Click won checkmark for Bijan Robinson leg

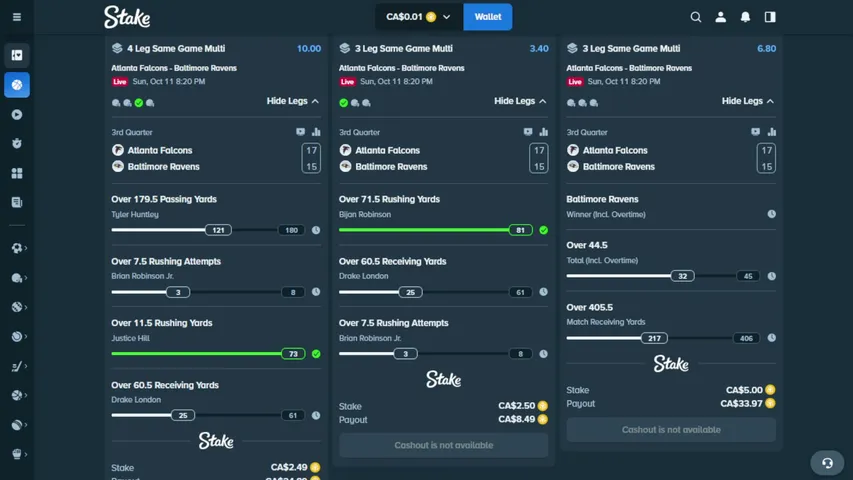pos(543,230)
